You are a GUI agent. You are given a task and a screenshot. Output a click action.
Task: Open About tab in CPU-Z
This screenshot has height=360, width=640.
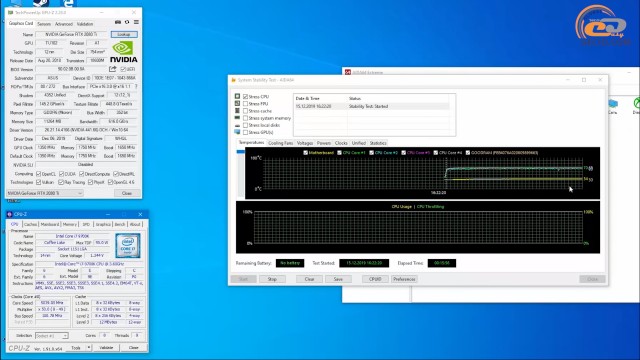coord(135,224)
